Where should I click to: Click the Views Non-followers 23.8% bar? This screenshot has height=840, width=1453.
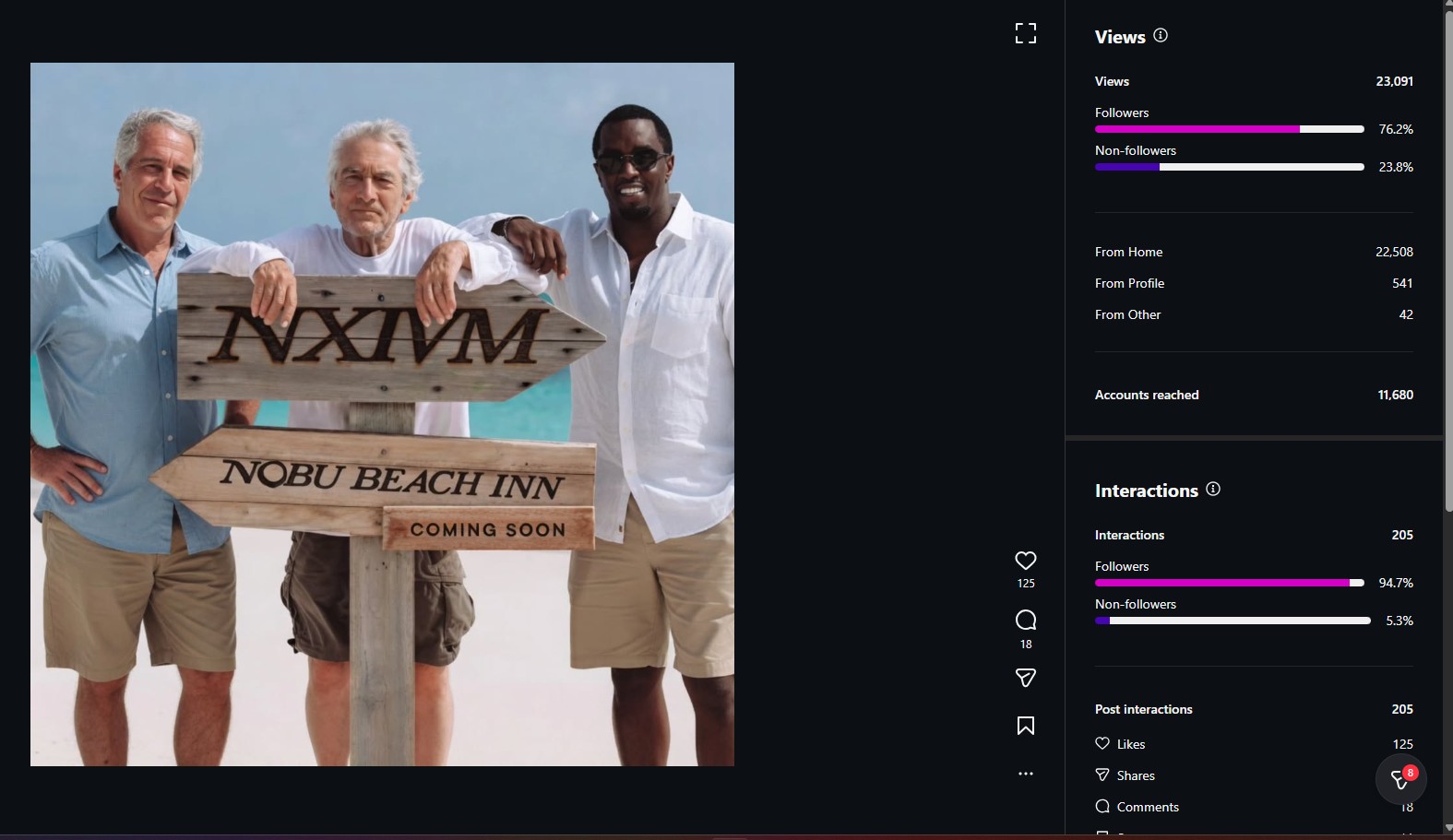(x=1229, y=167)
